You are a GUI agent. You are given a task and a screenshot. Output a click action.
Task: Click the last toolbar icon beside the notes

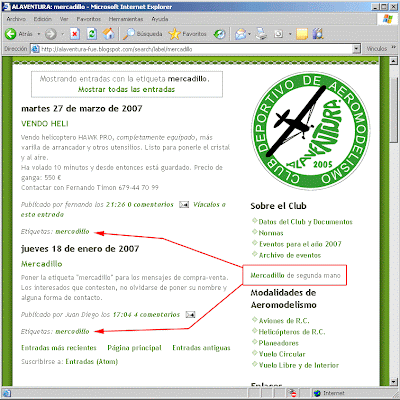pos(318,34)
